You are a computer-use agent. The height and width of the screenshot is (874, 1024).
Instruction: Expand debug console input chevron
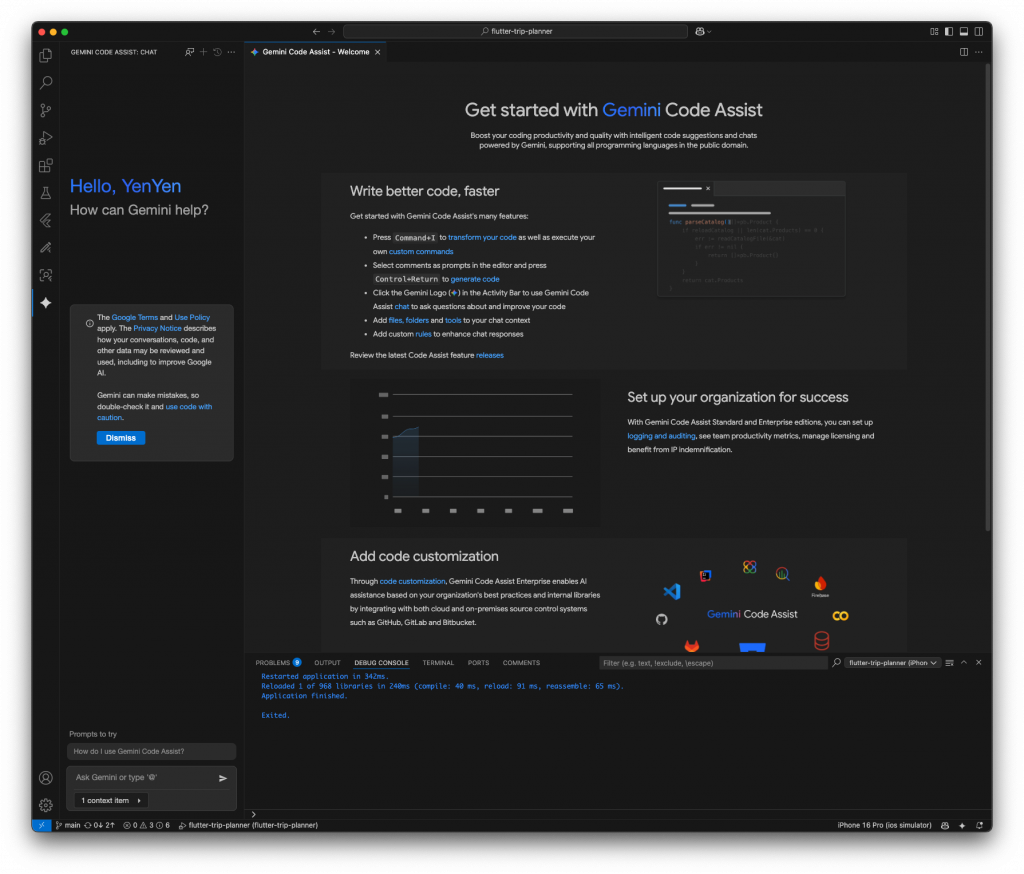(x=253, y=814)
